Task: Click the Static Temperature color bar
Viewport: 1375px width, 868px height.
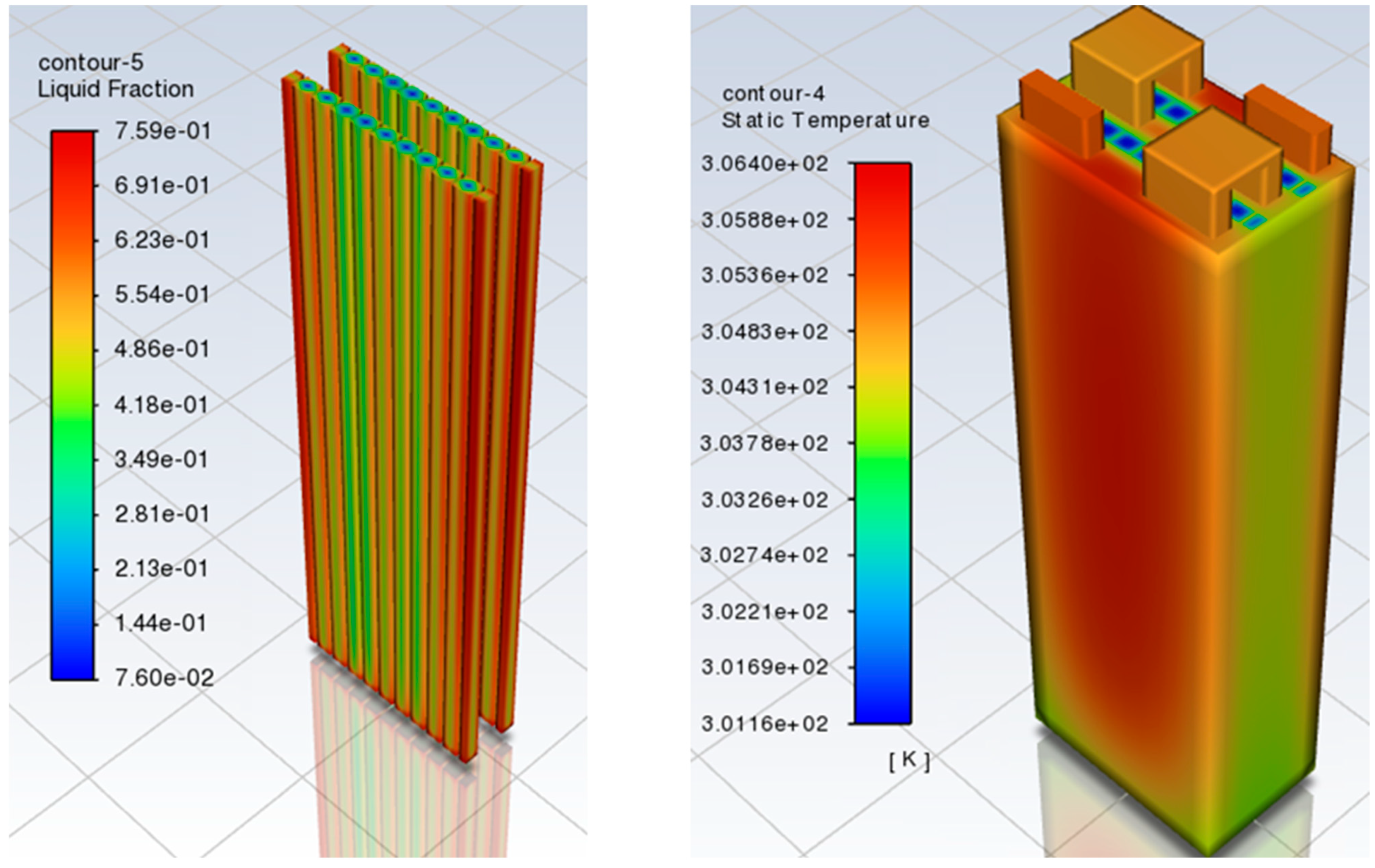Action: (882, 443)
